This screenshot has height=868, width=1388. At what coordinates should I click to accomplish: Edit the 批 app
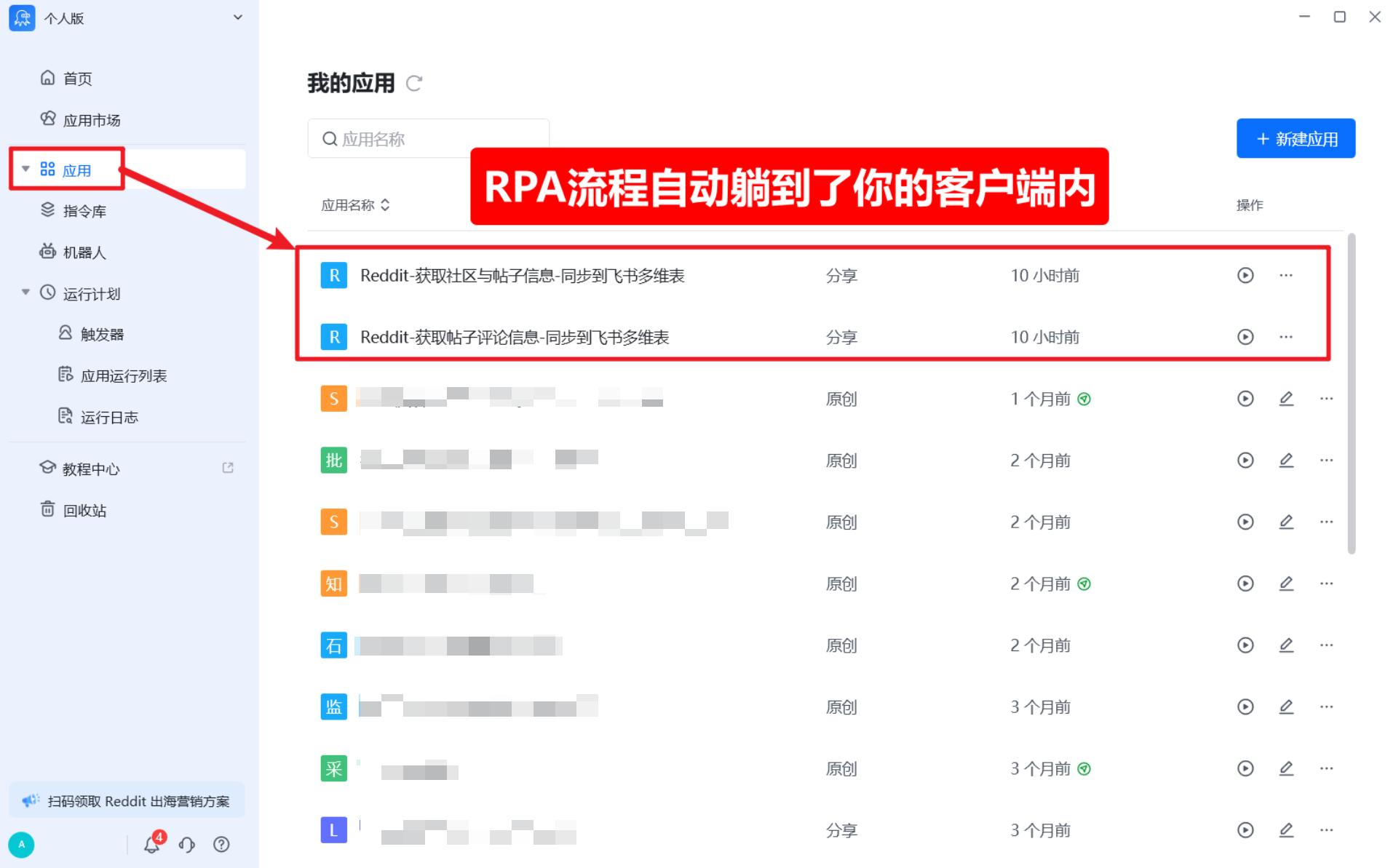[x=1286, y=460]
